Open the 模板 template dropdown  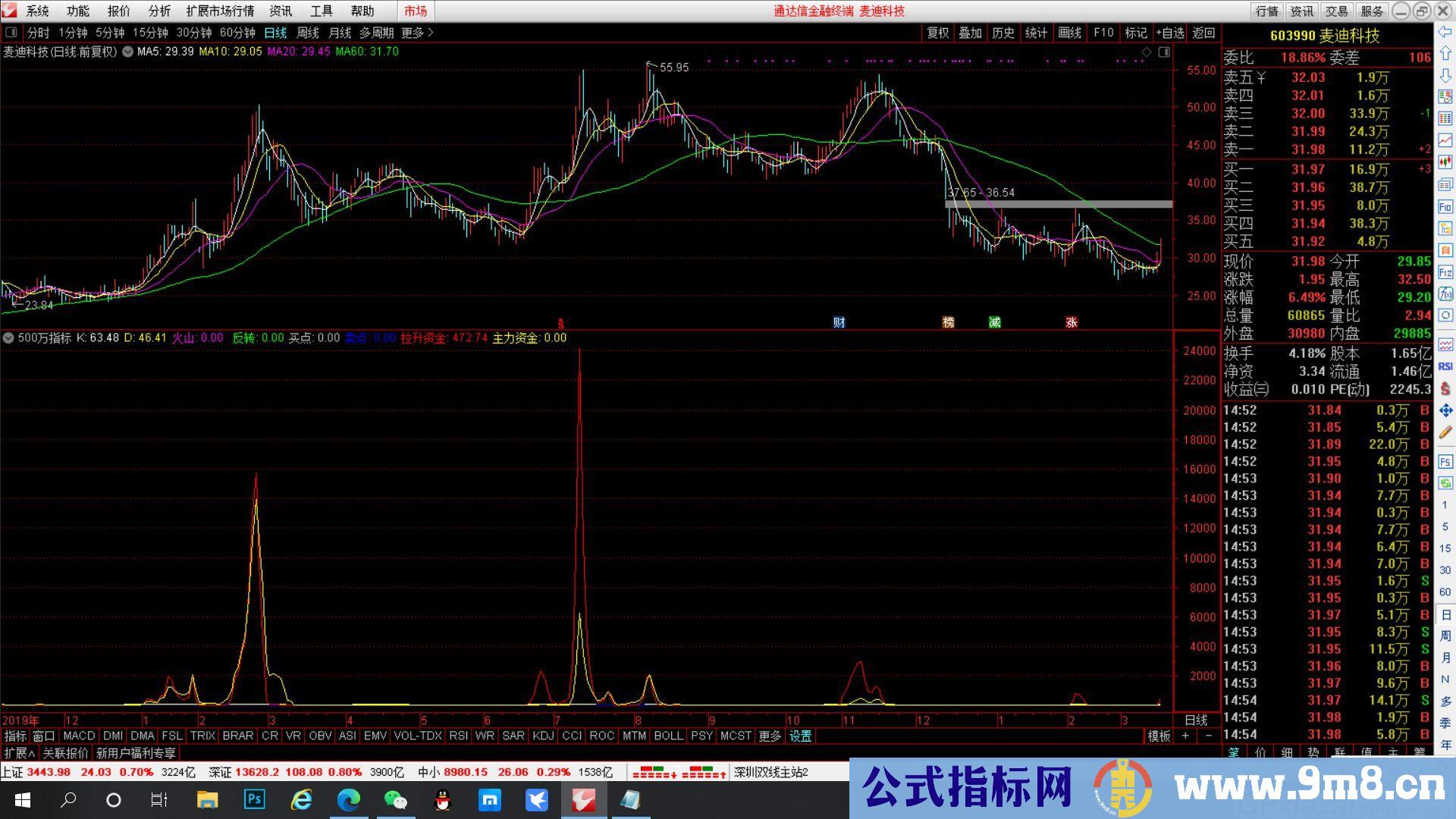(x=1159, y=736)
